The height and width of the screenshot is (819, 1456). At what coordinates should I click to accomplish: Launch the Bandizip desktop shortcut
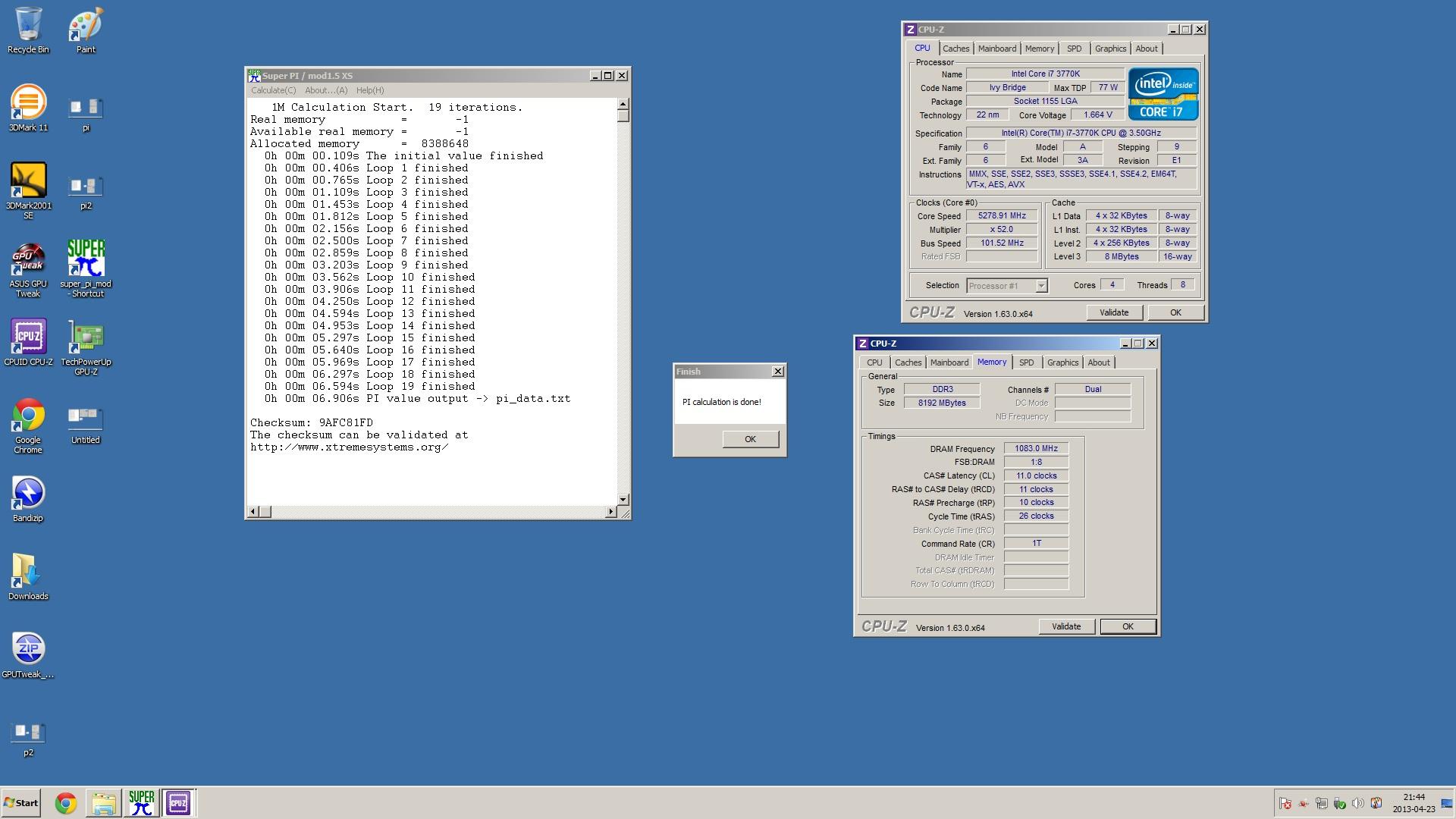pyautogui.click(x=28, y=499)
